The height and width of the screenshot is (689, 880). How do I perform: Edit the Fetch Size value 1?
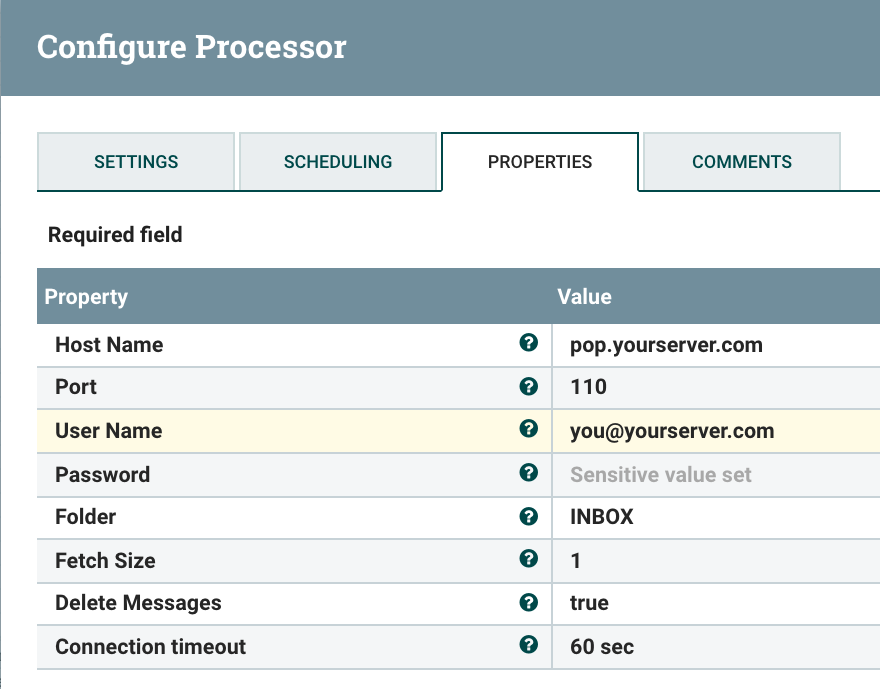click(x=576, y=561)
